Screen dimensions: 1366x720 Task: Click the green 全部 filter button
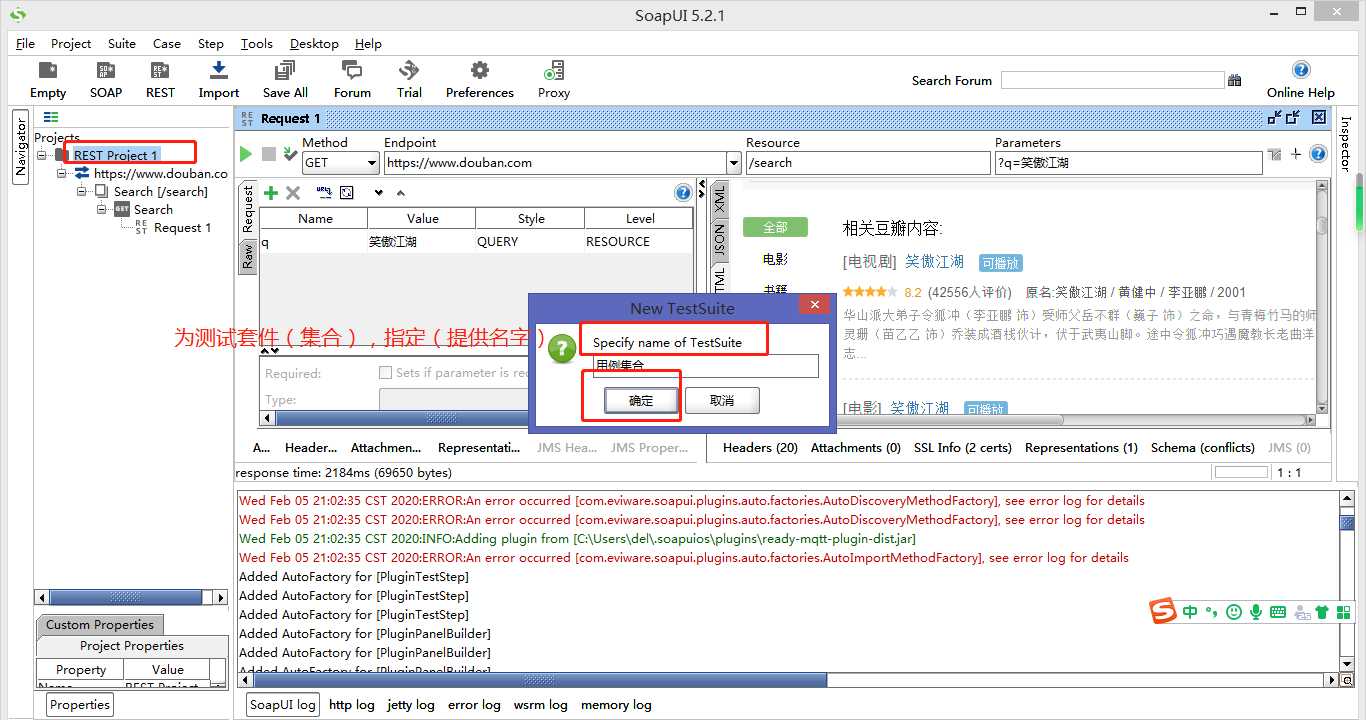click(775, 227)
